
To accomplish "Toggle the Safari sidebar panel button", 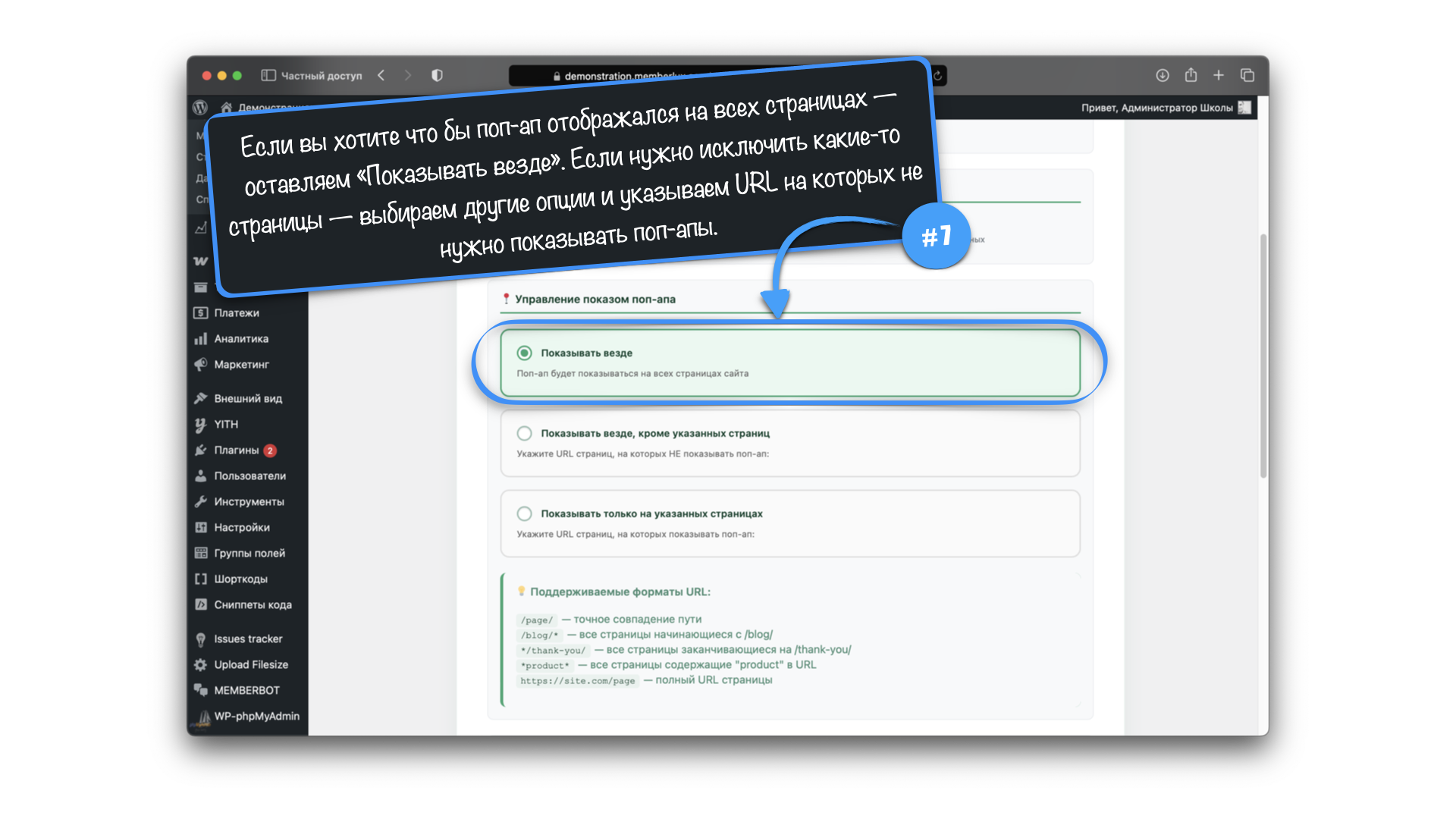I will 268,76.
